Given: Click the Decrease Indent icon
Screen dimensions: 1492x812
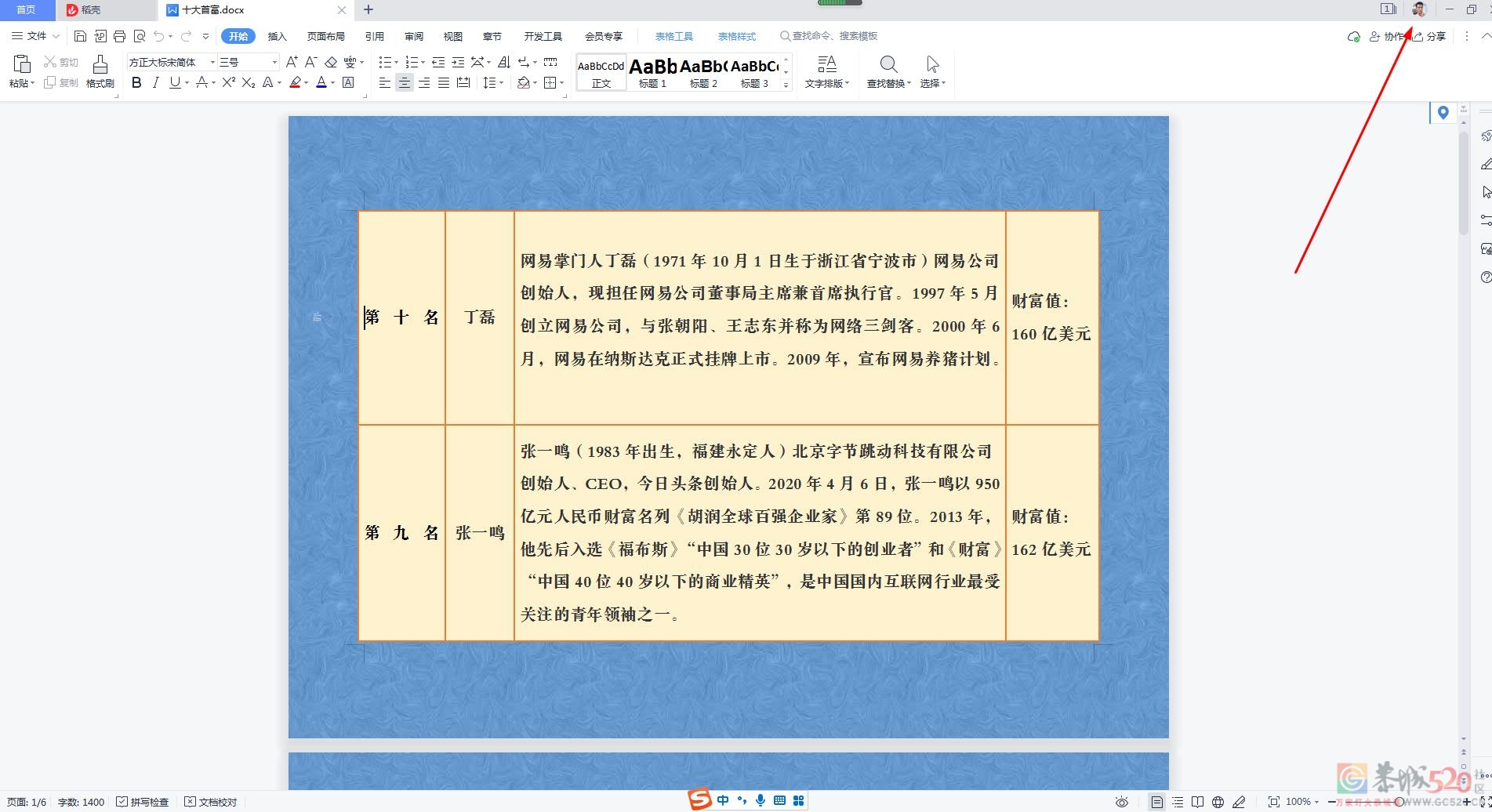Looking at the screenshot, I should click(x=438, y=62).
